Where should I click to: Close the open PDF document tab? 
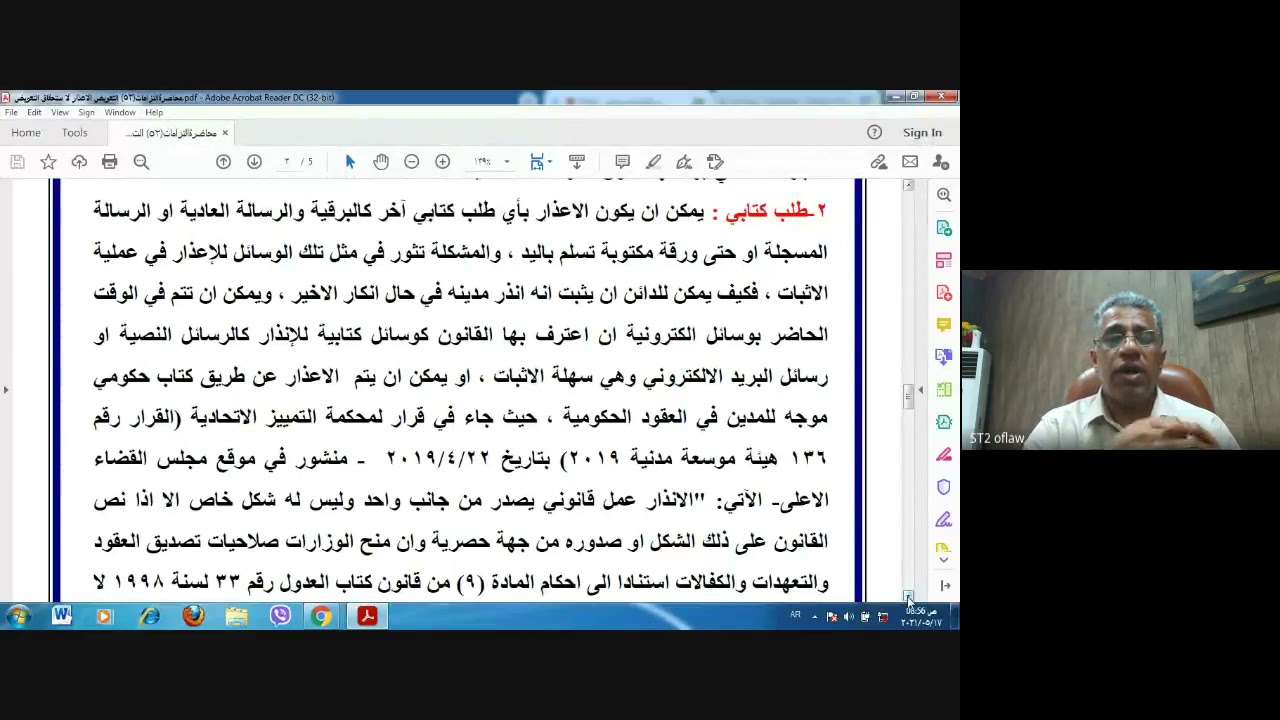pos(225,132)
